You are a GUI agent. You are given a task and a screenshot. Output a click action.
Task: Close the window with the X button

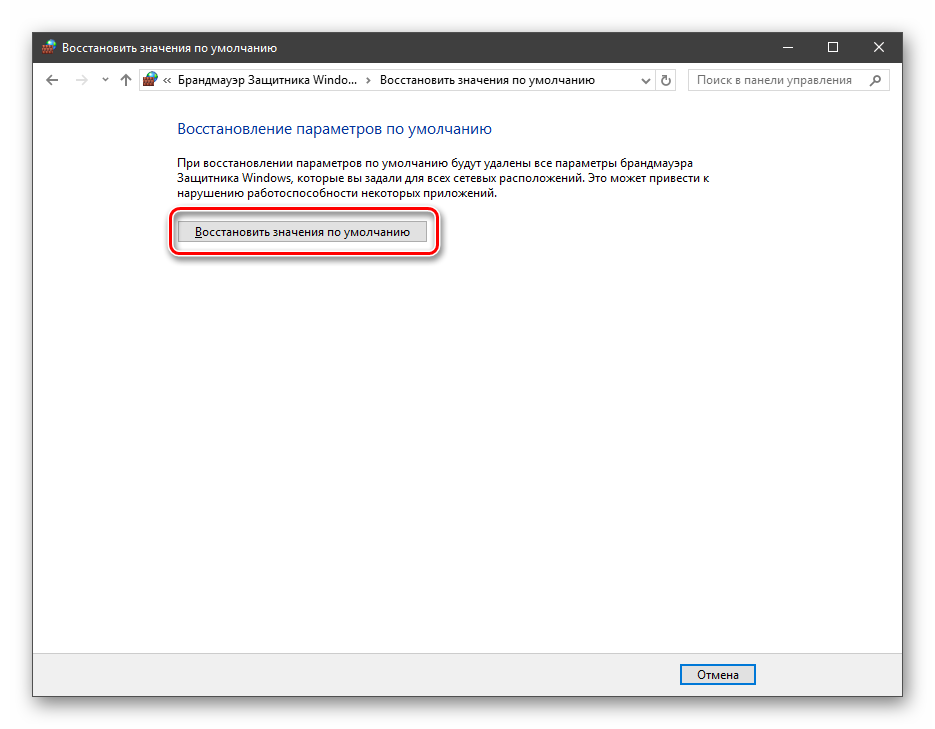tap(878, 47)
